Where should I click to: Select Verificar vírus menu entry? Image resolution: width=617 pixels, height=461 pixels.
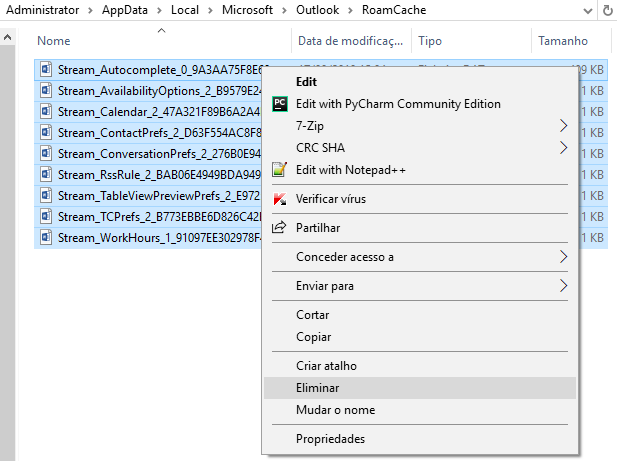pos(420,199)
